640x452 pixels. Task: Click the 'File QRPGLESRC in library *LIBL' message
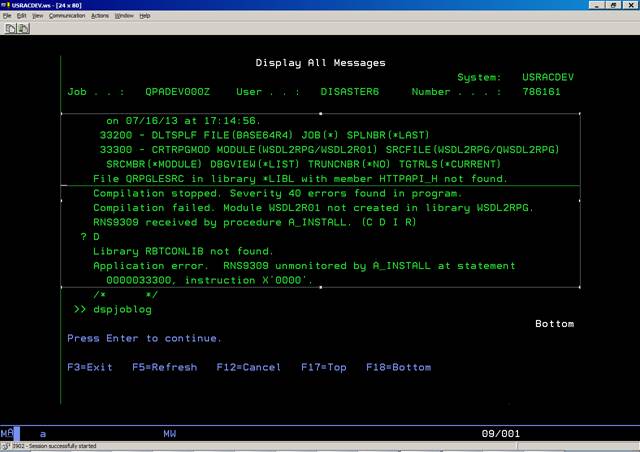300,179
